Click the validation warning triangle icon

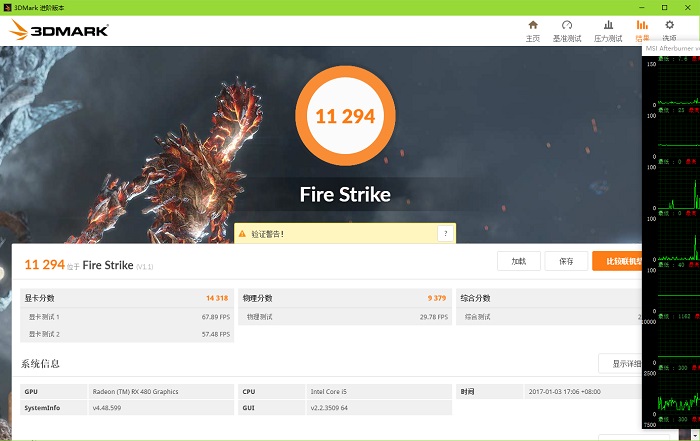point(242,234)
